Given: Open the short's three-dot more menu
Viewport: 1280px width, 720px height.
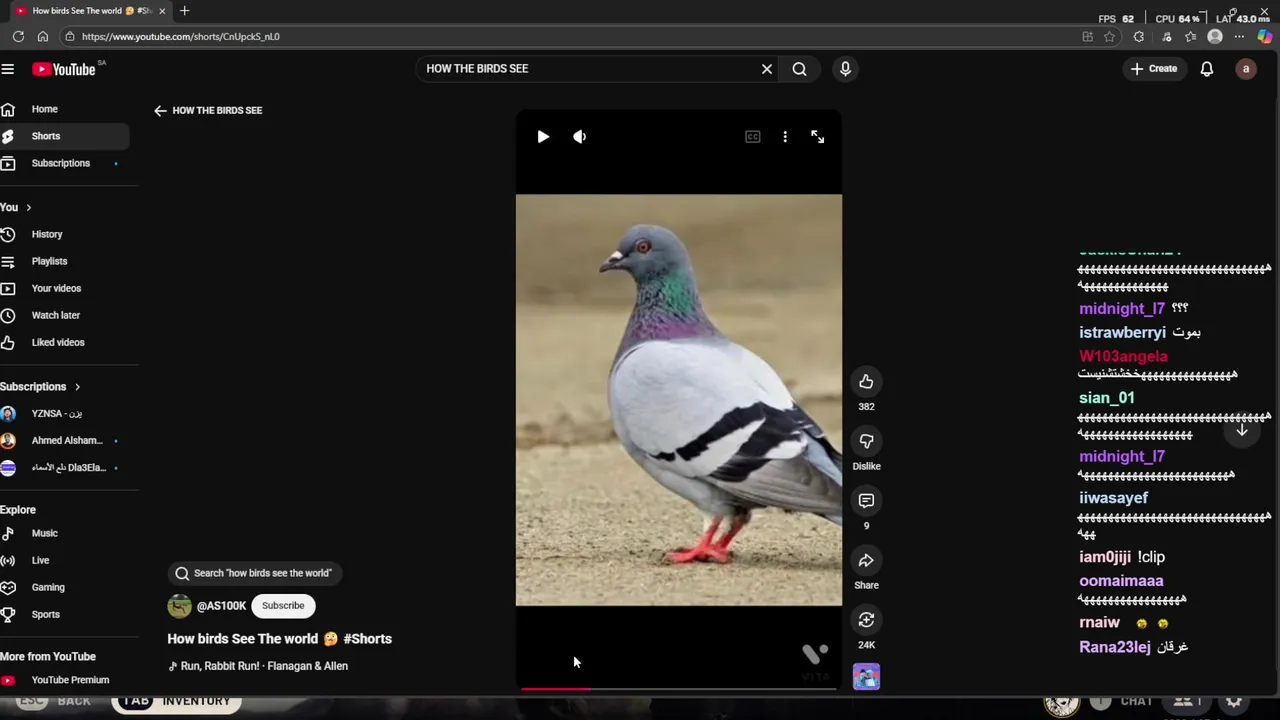Looking at the screenshot, I should 785,137.
